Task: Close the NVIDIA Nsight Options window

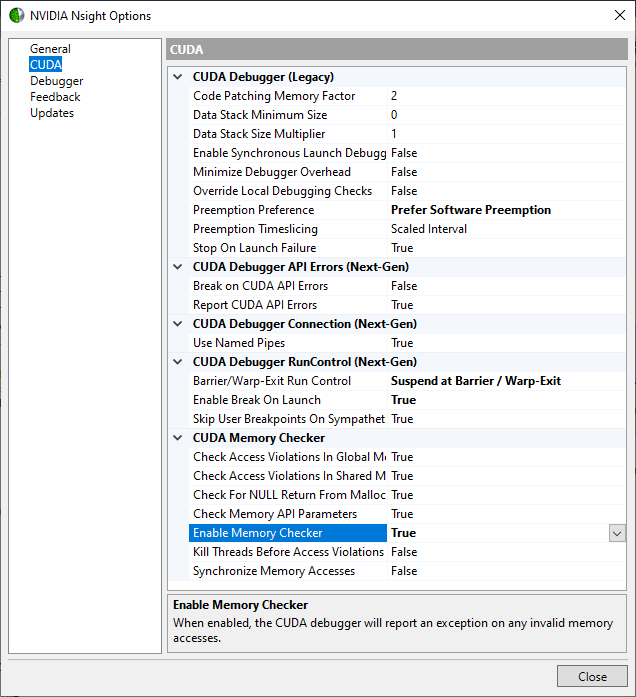Action: point(620,15)
